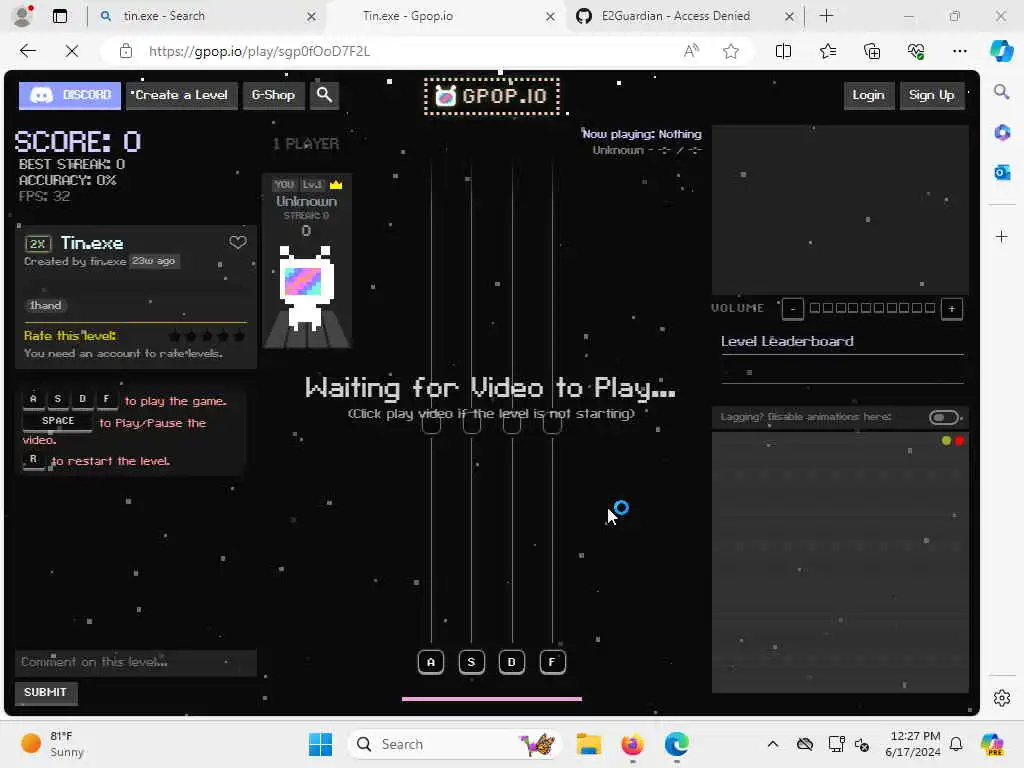Decrease volume with the minus button
The width and height of the screenshot is (1024, 768).
pyautogui.click(x=793, y=309)
